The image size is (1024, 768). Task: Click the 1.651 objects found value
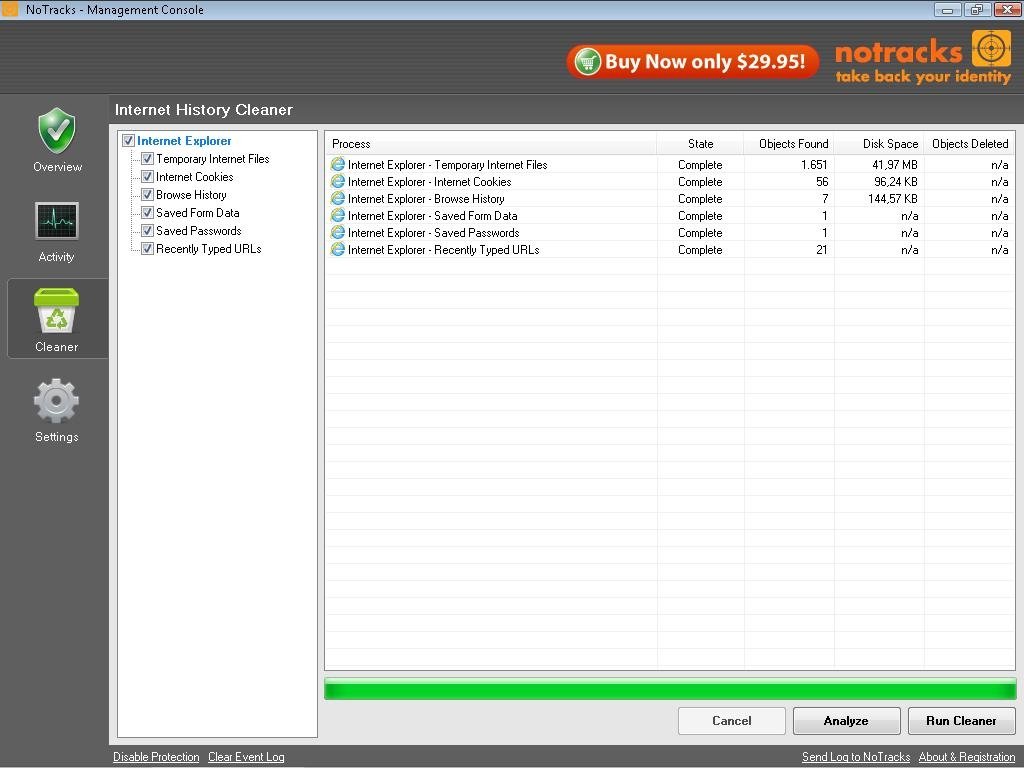click(x=814, y=165)
